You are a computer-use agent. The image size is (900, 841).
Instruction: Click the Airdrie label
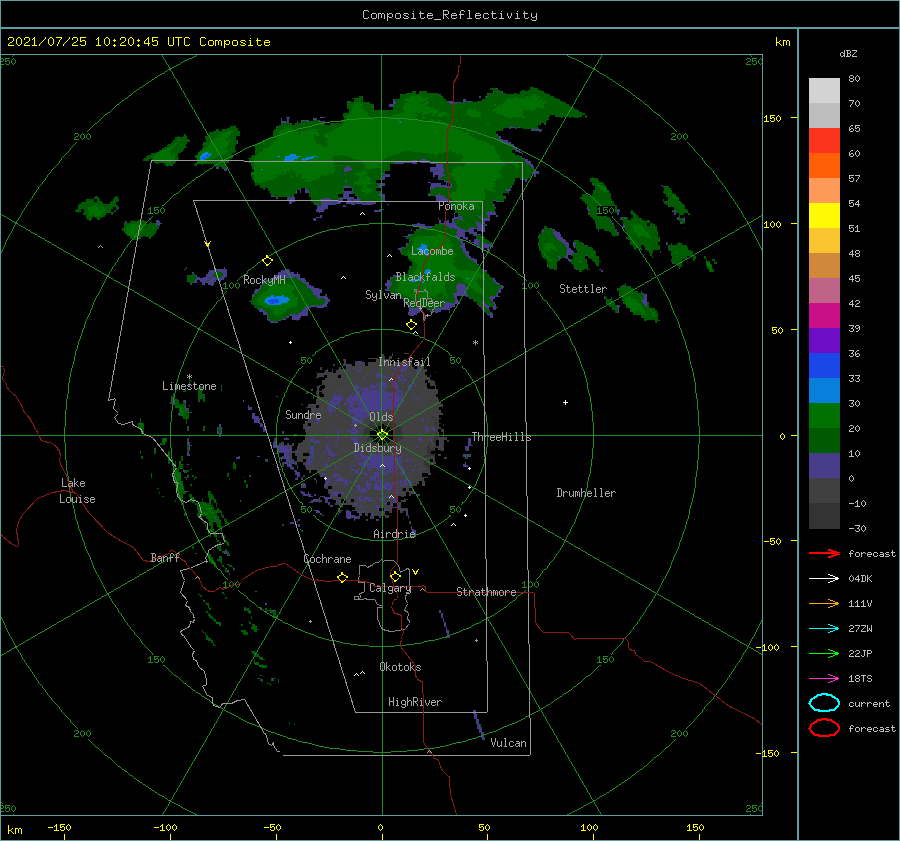[394, 534]
